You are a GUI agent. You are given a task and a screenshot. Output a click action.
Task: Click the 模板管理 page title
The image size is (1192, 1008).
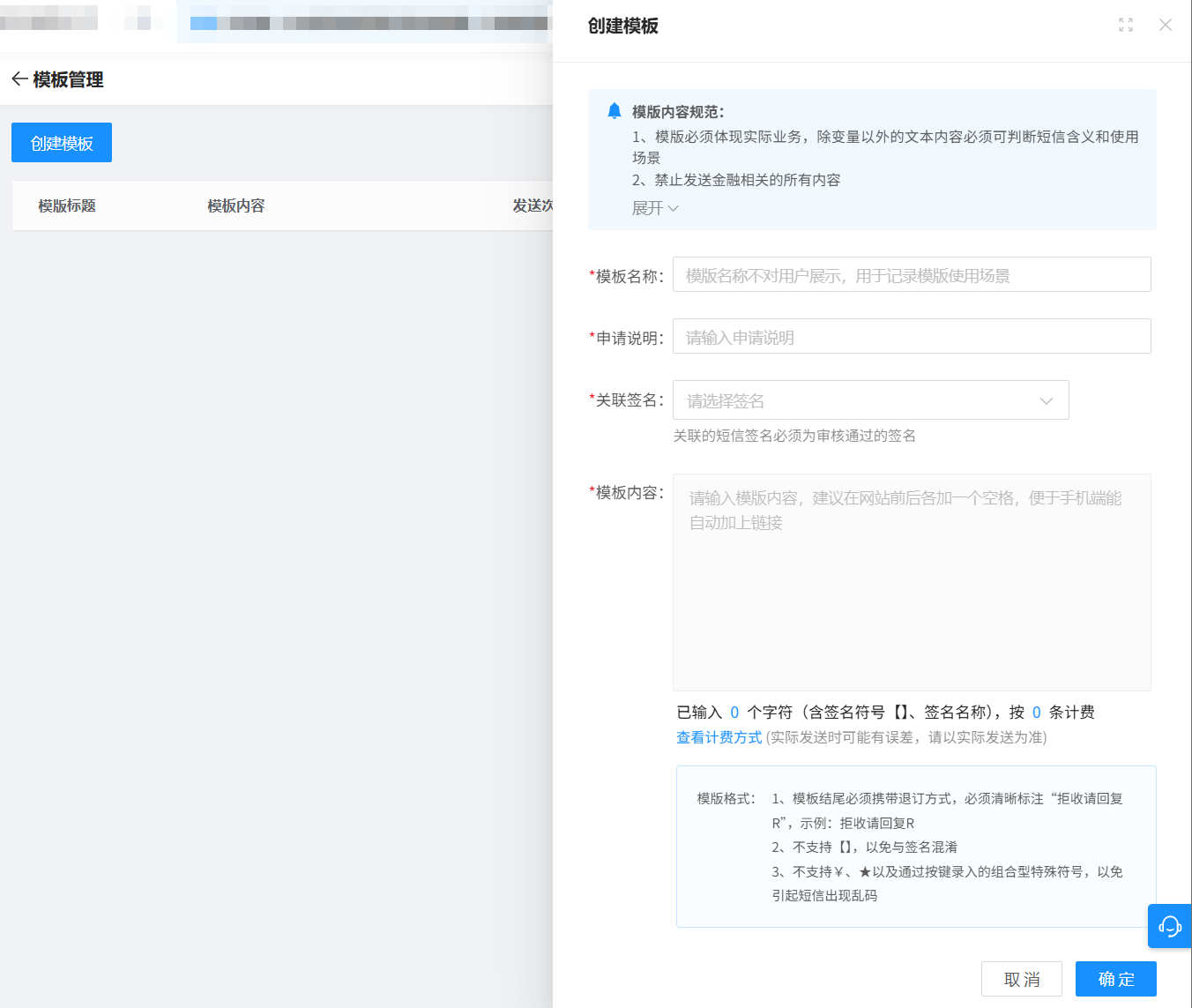click(x=68, y=79)
